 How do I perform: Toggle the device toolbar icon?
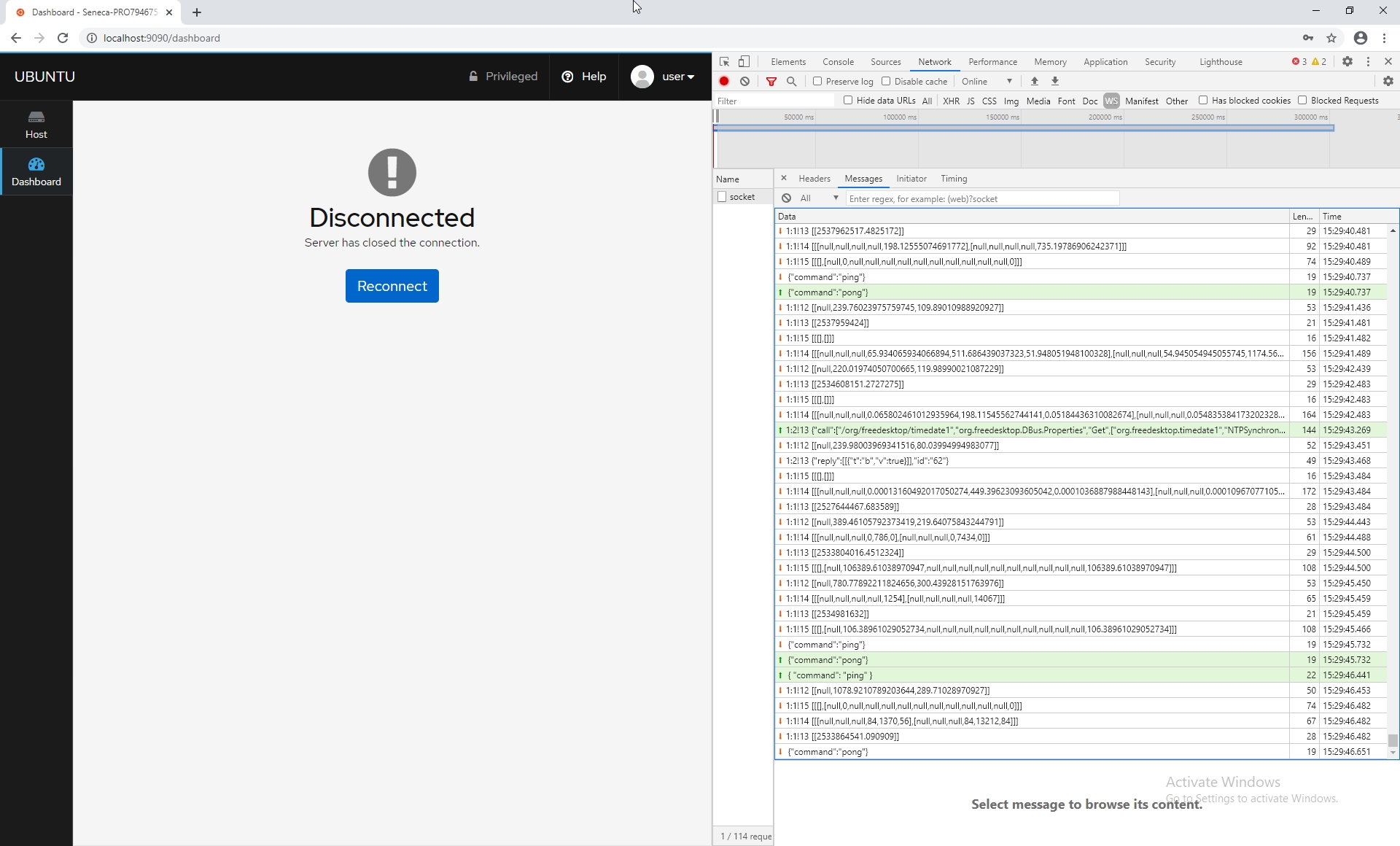pyautogui.click(x=744, y=62)
